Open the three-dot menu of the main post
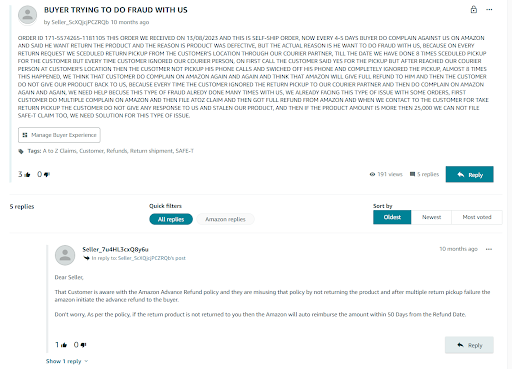Screen dimensions: 512x369 pyautogui.click(x=489, y=10)
